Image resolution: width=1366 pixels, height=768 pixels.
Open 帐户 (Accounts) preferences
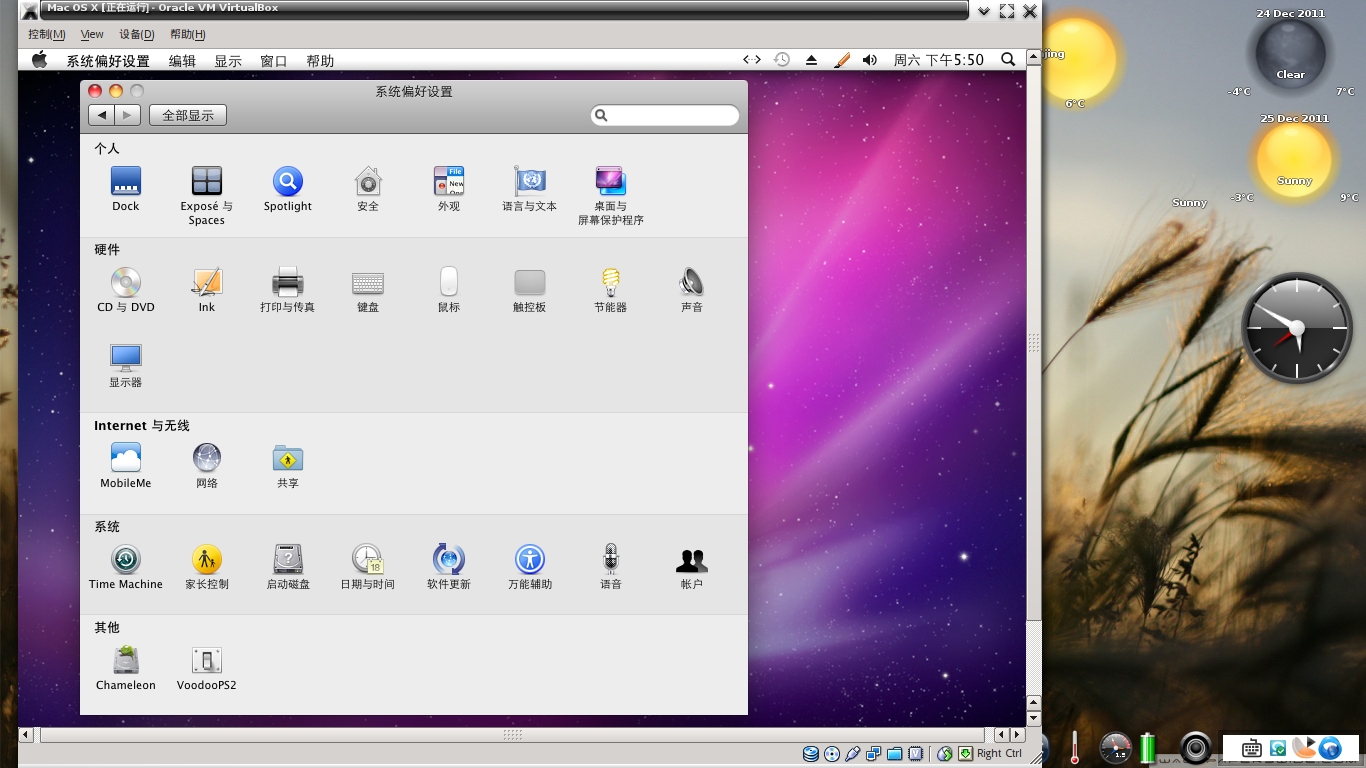coord(692,567)
